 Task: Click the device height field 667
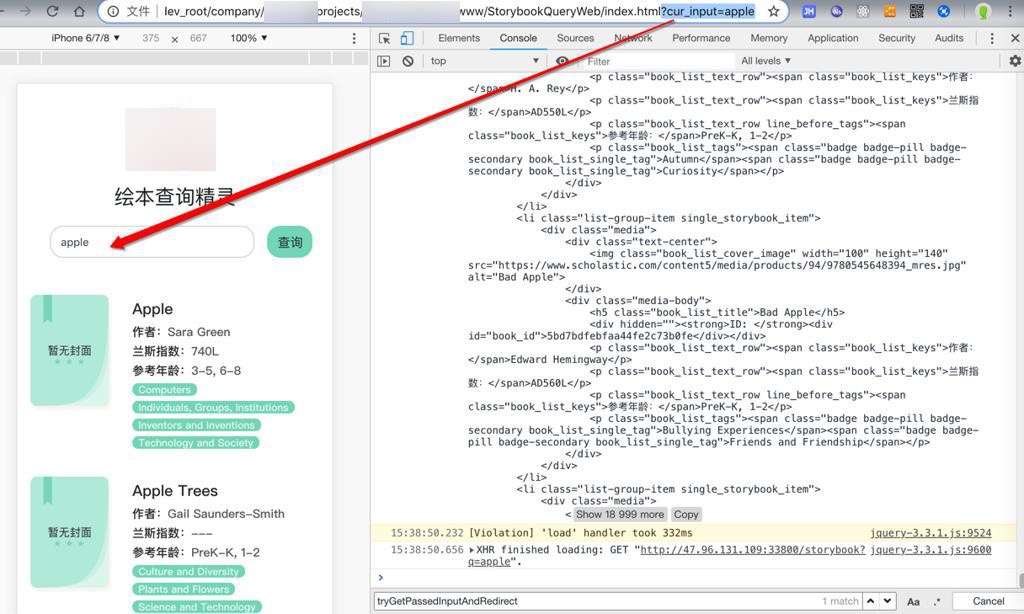click(199, 39)
